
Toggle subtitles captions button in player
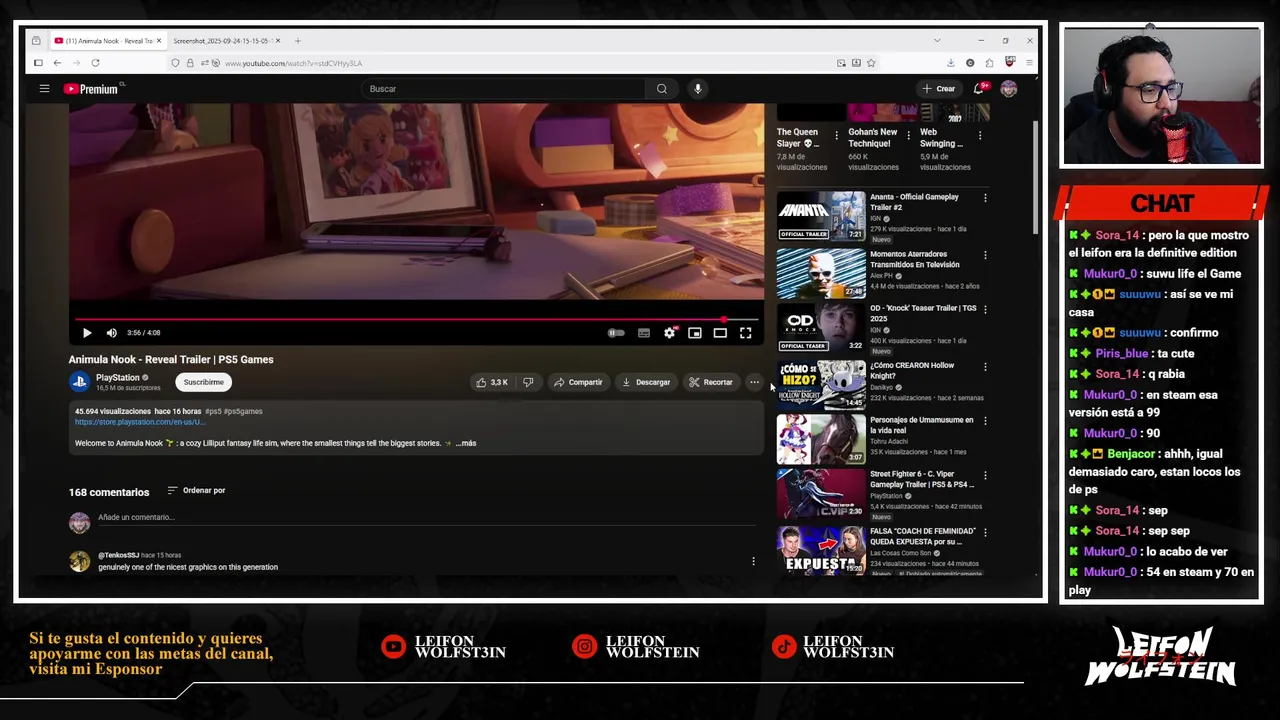click(x=644, y=333)
